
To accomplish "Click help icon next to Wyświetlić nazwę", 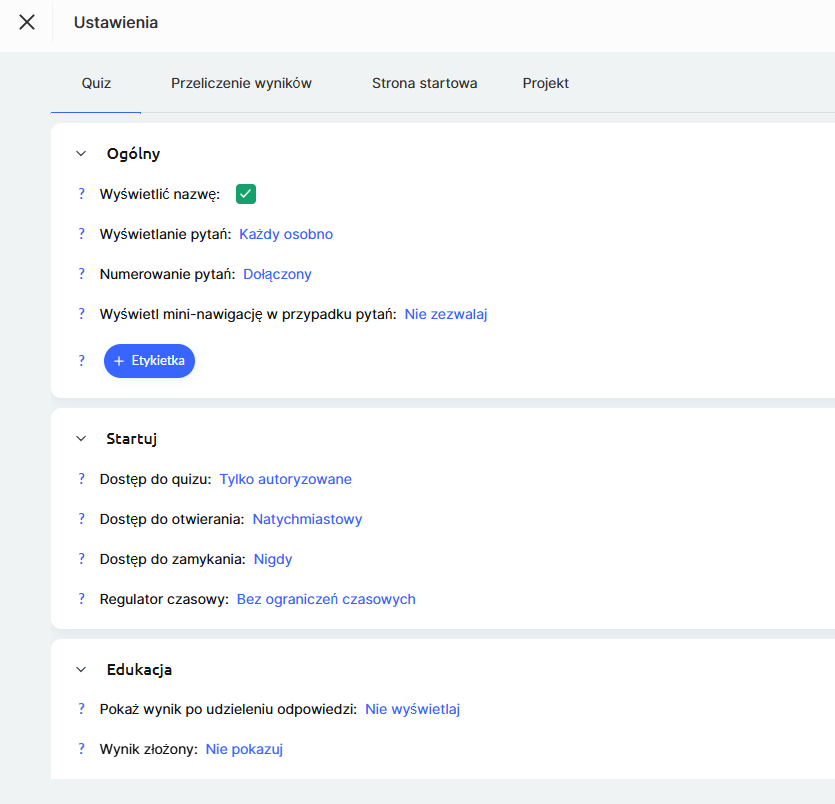I will (82, 194).
